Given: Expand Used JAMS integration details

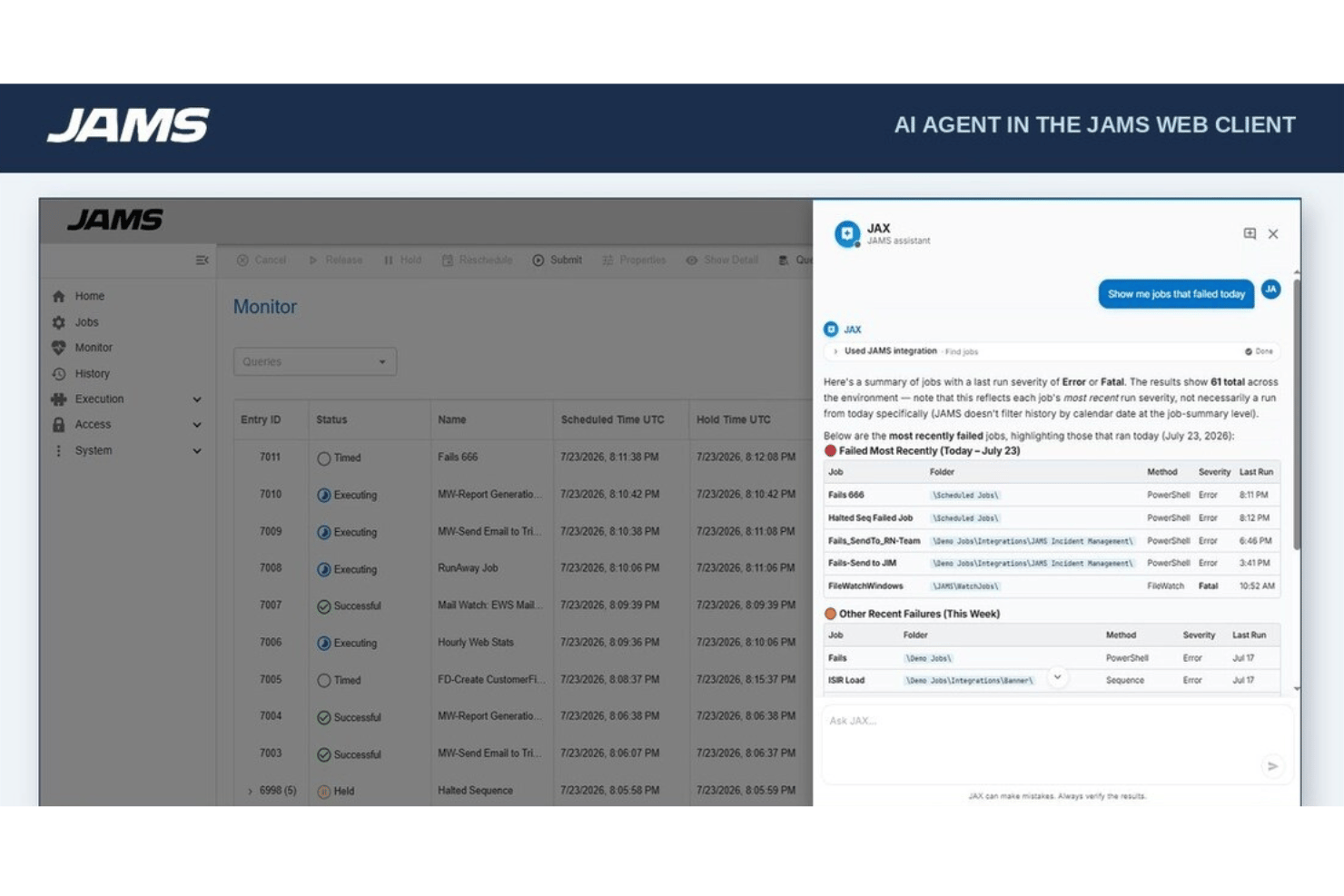Looking at the screenshot, I should click(835, 351).
